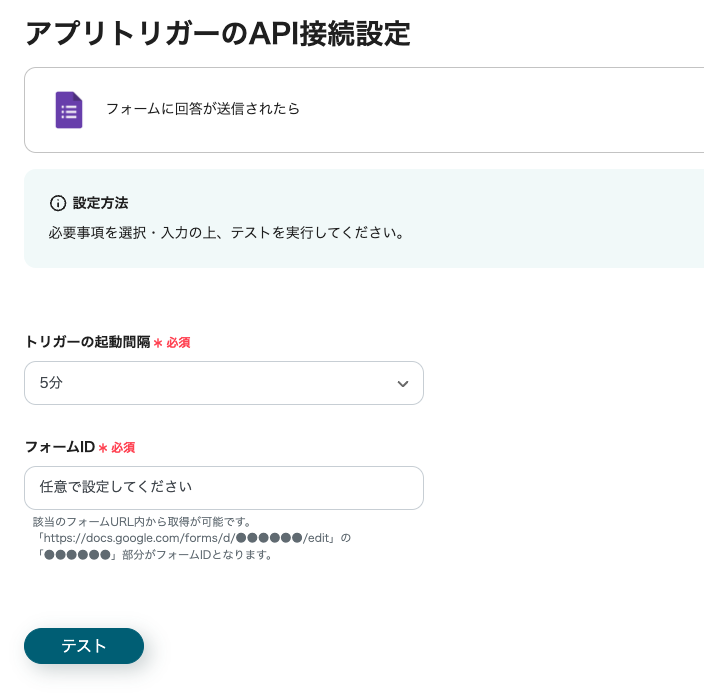704x693 pixels.
Task: Click the chevron arrow in the interval dropdown
Action: [x=402, y=384]
